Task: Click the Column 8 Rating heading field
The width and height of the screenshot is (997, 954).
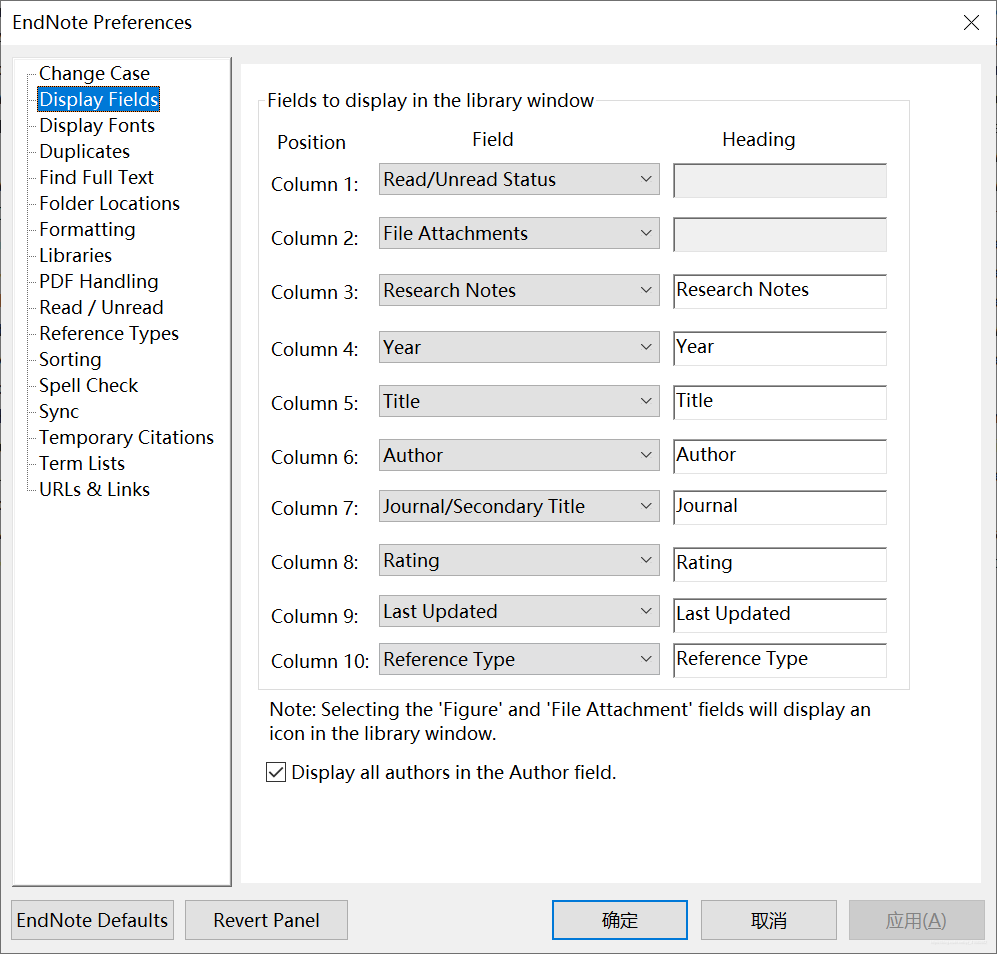Action: pos(780,564)
